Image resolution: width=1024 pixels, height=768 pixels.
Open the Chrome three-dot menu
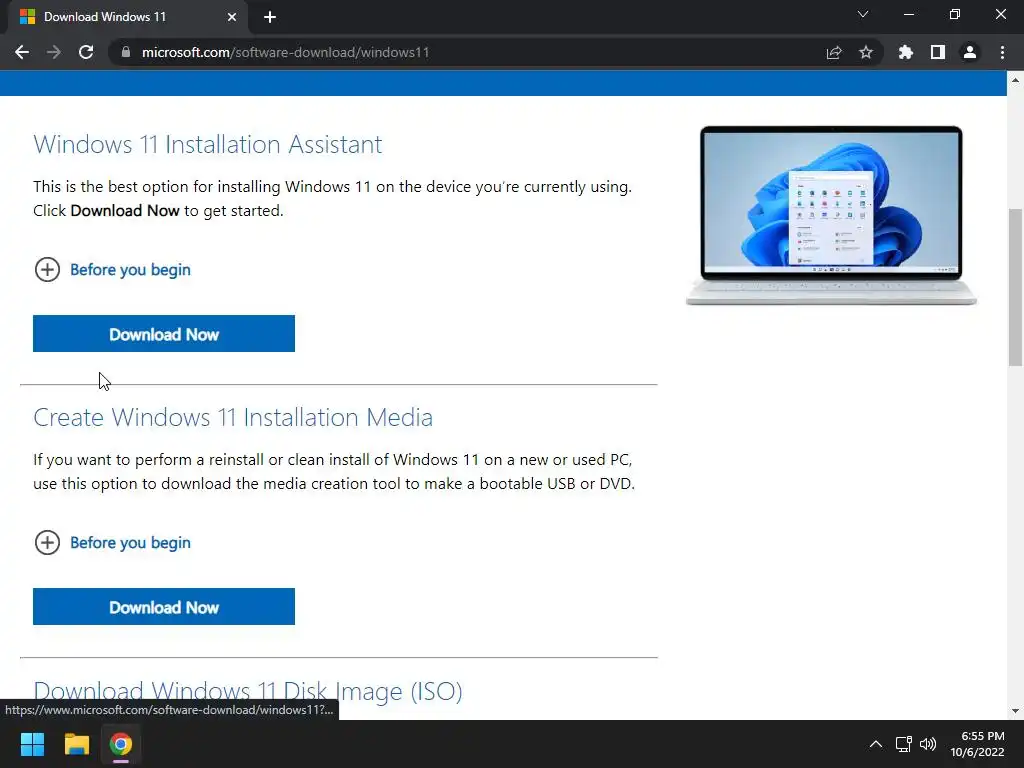[x=1002, y=52]
